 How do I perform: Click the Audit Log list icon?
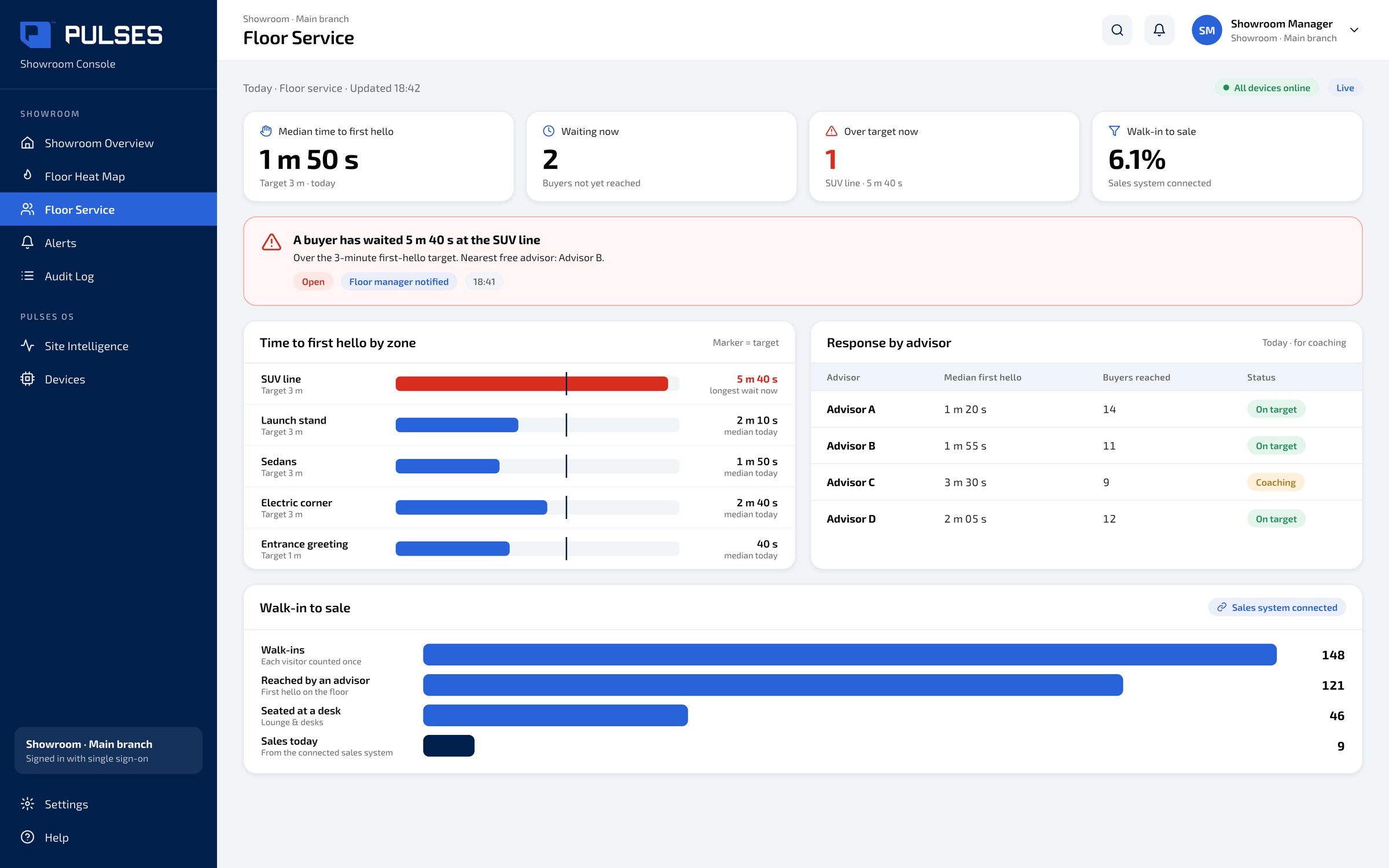coord(27,276)
